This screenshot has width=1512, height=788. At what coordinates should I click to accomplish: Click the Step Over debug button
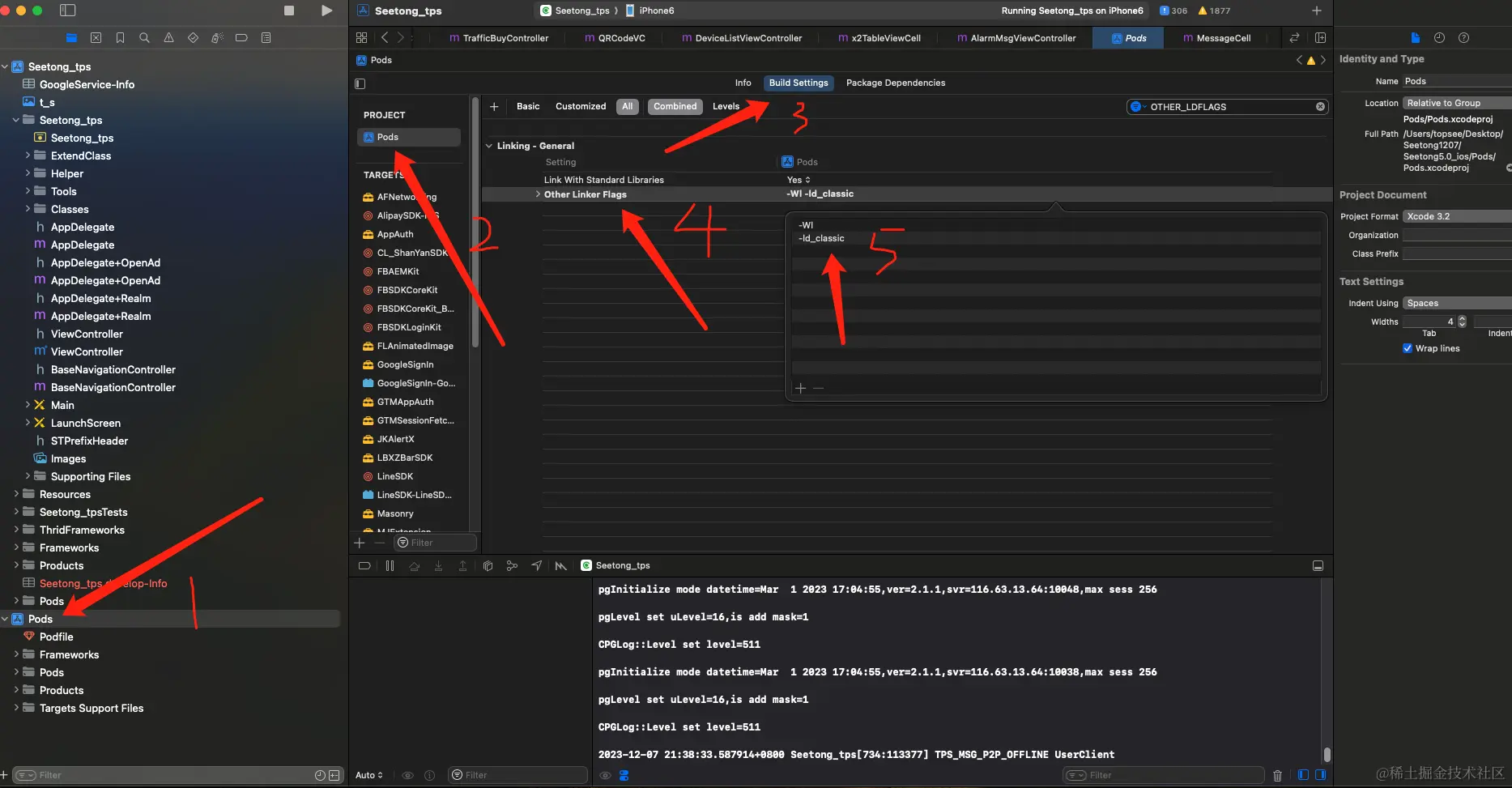point(414,566)
